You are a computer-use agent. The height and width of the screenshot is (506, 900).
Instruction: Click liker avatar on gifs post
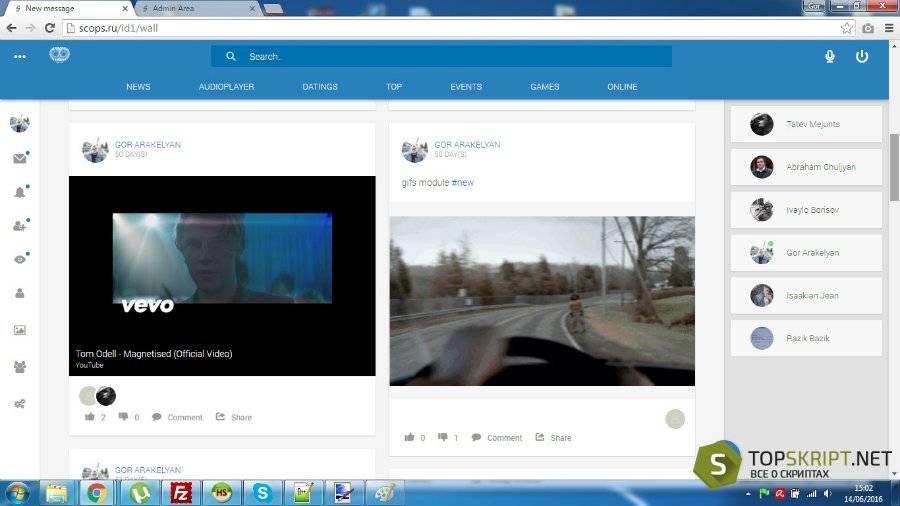[675, 419]
